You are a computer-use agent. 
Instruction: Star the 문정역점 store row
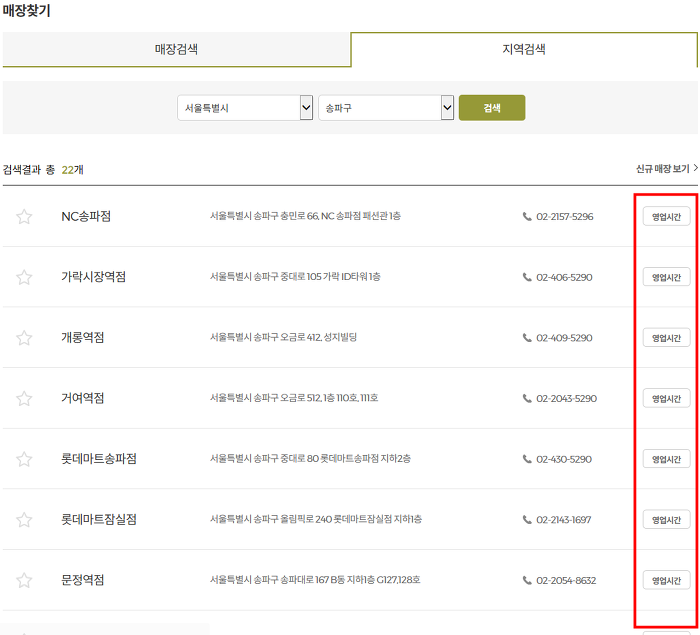tap(24, 581)
